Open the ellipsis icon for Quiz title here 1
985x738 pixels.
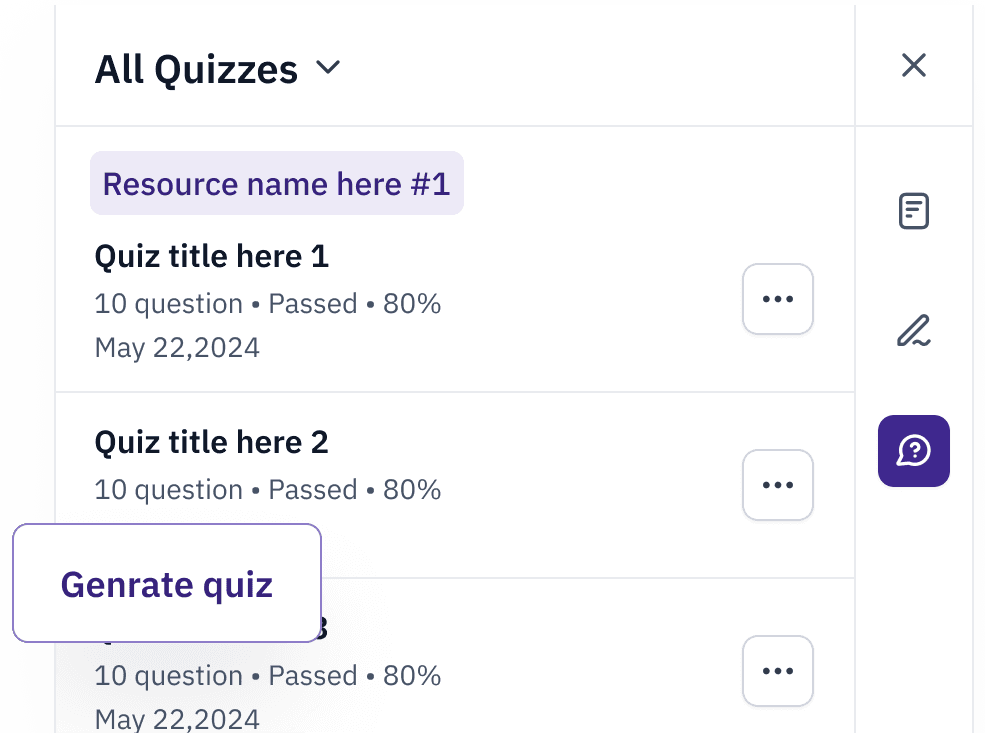click(777, 298)
